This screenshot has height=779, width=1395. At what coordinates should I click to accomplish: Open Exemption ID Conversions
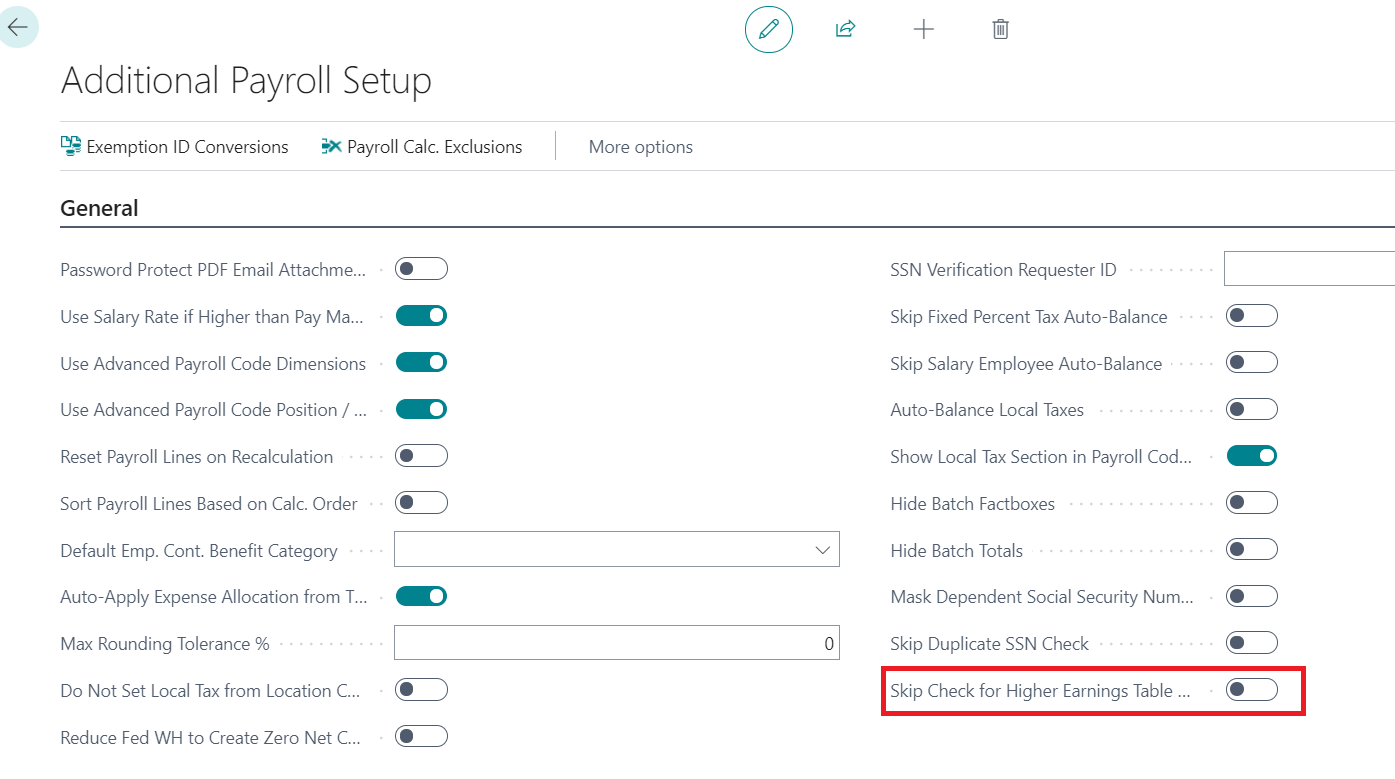pos(175,147)
